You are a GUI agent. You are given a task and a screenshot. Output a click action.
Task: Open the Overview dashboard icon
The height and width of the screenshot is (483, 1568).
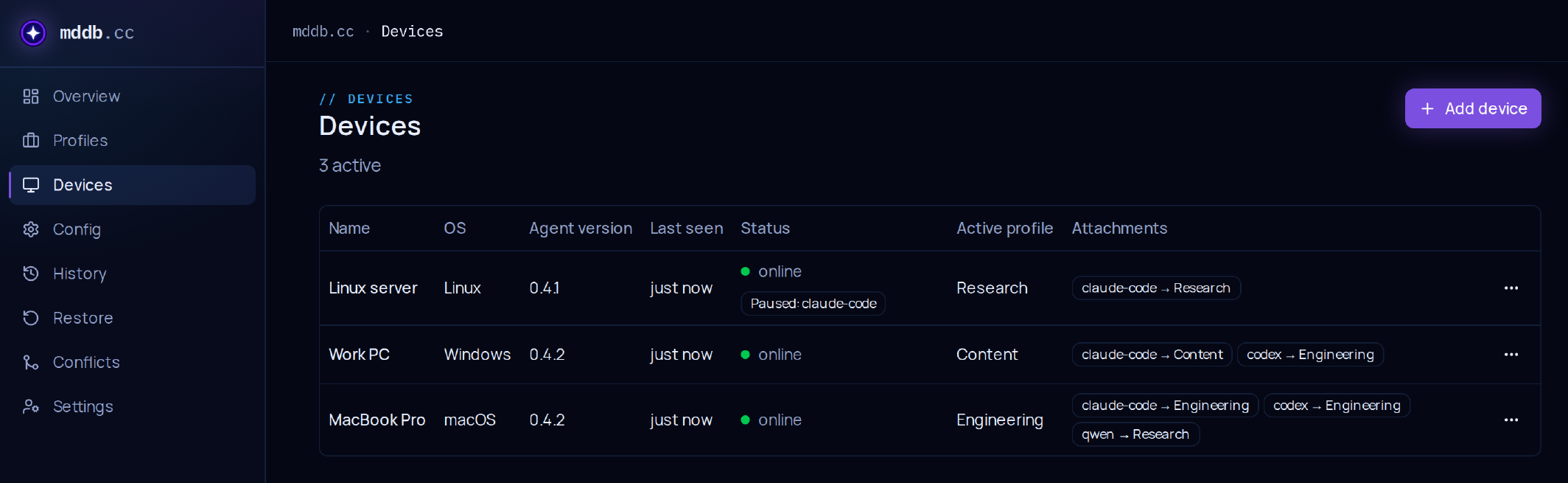point(31,97)
